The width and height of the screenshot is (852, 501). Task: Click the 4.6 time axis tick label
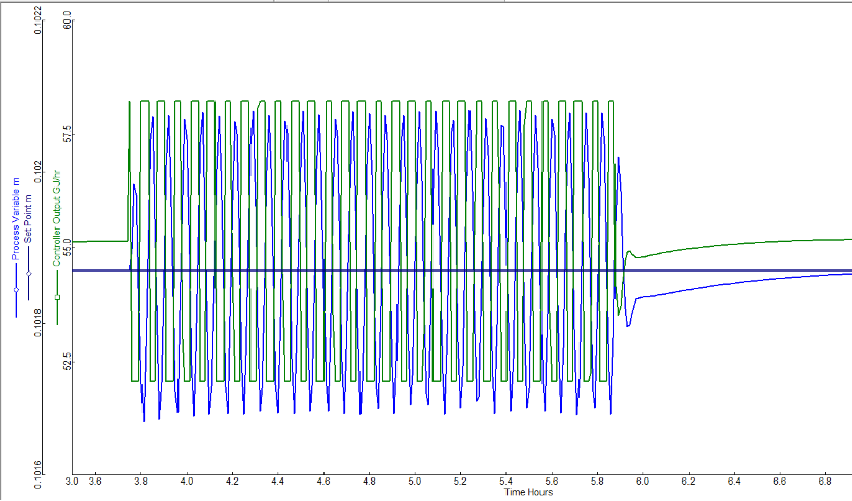pos(324,481)
